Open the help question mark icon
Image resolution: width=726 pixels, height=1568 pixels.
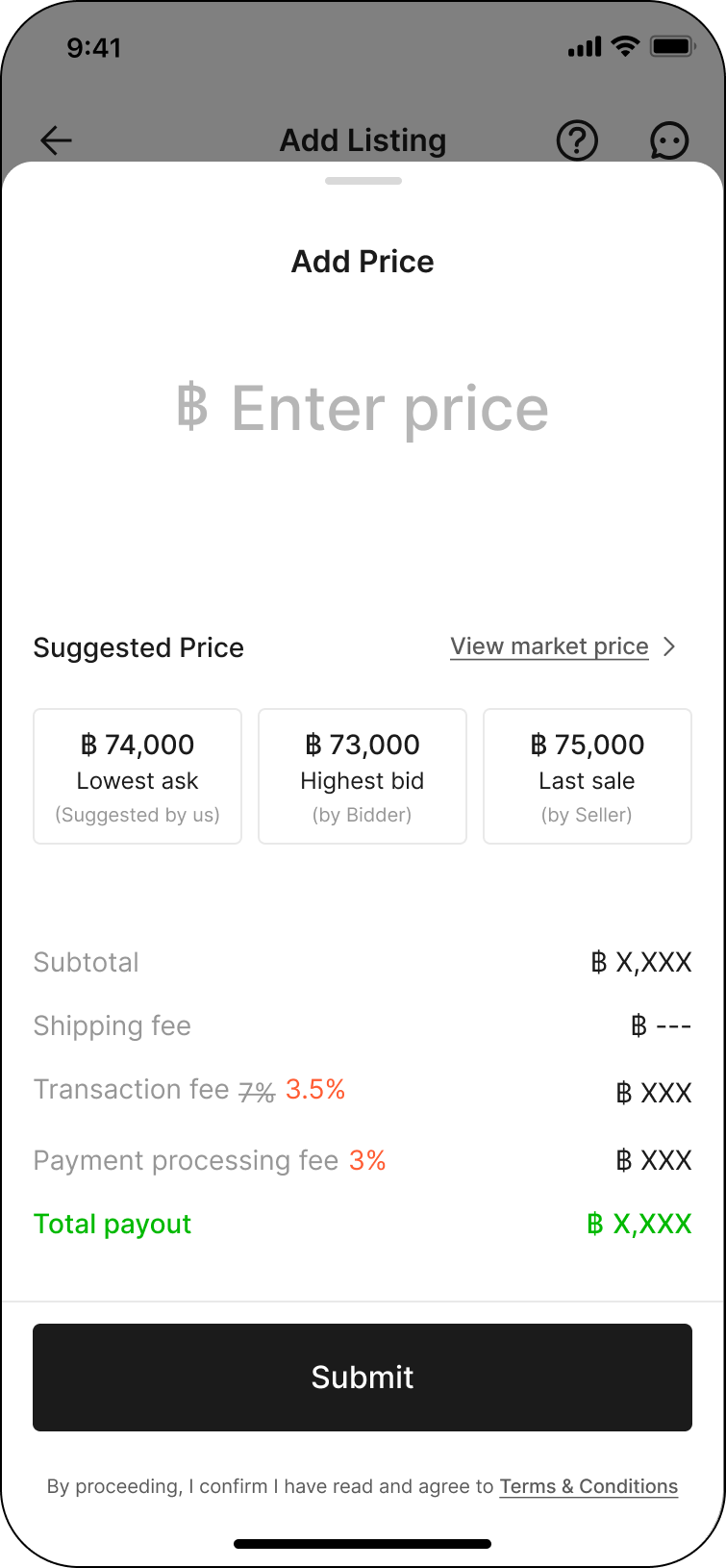(577, 140)
